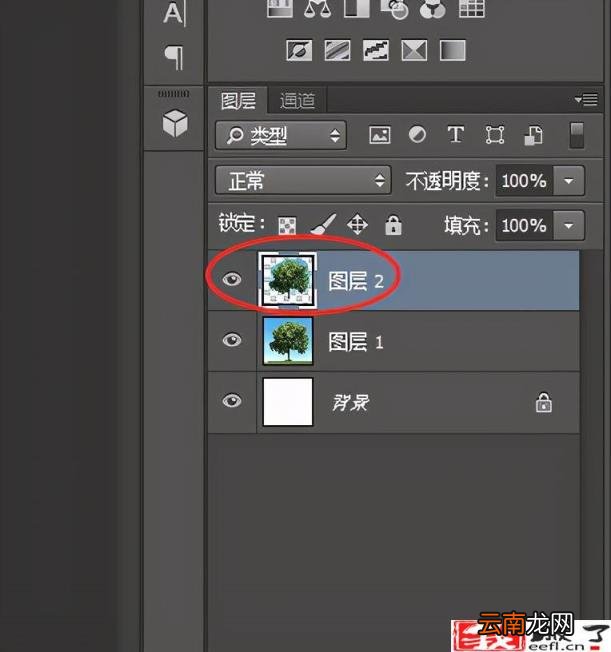Hide layer 图层 1 via eye icon
Image resolution: width=611 pixels, height=652 pixels.
pyautogui.click(x=232, y=340)
